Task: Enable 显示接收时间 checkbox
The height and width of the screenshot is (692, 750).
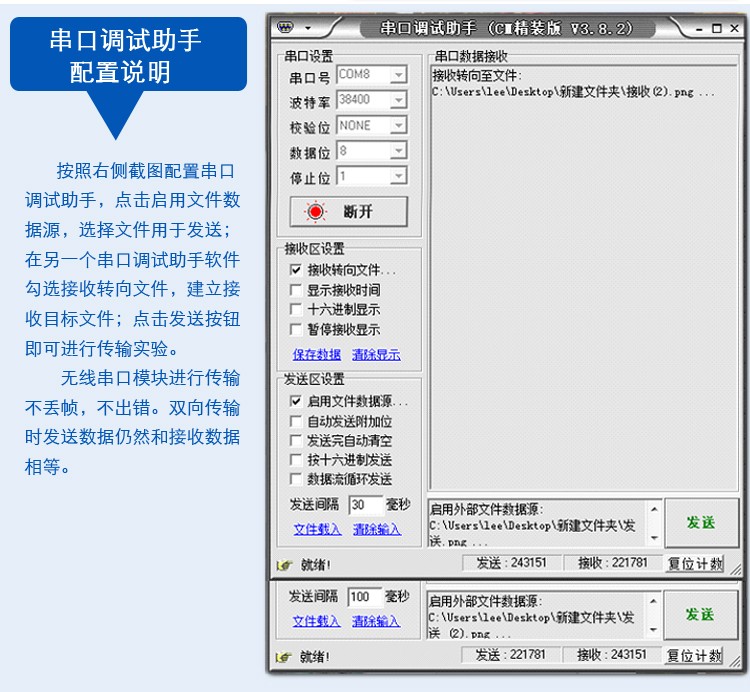Action: (296, 290)
